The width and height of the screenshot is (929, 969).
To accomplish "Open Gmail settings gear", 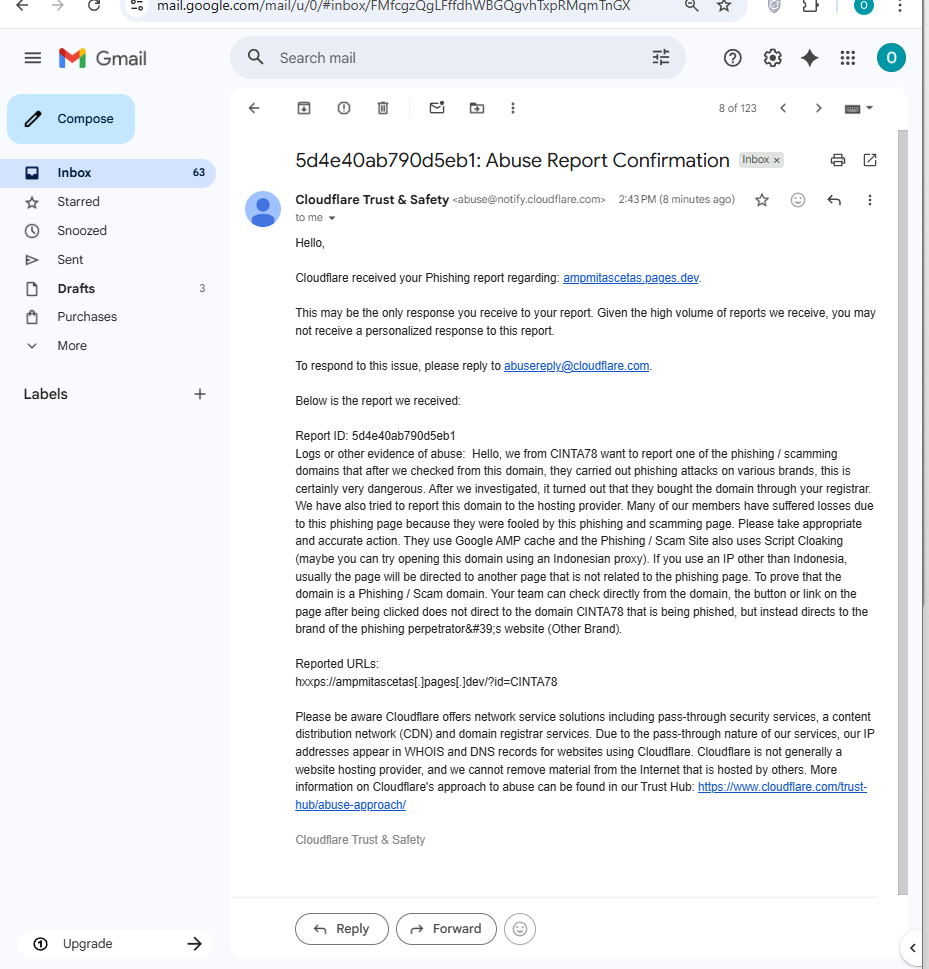I will [x=772, y=58].
